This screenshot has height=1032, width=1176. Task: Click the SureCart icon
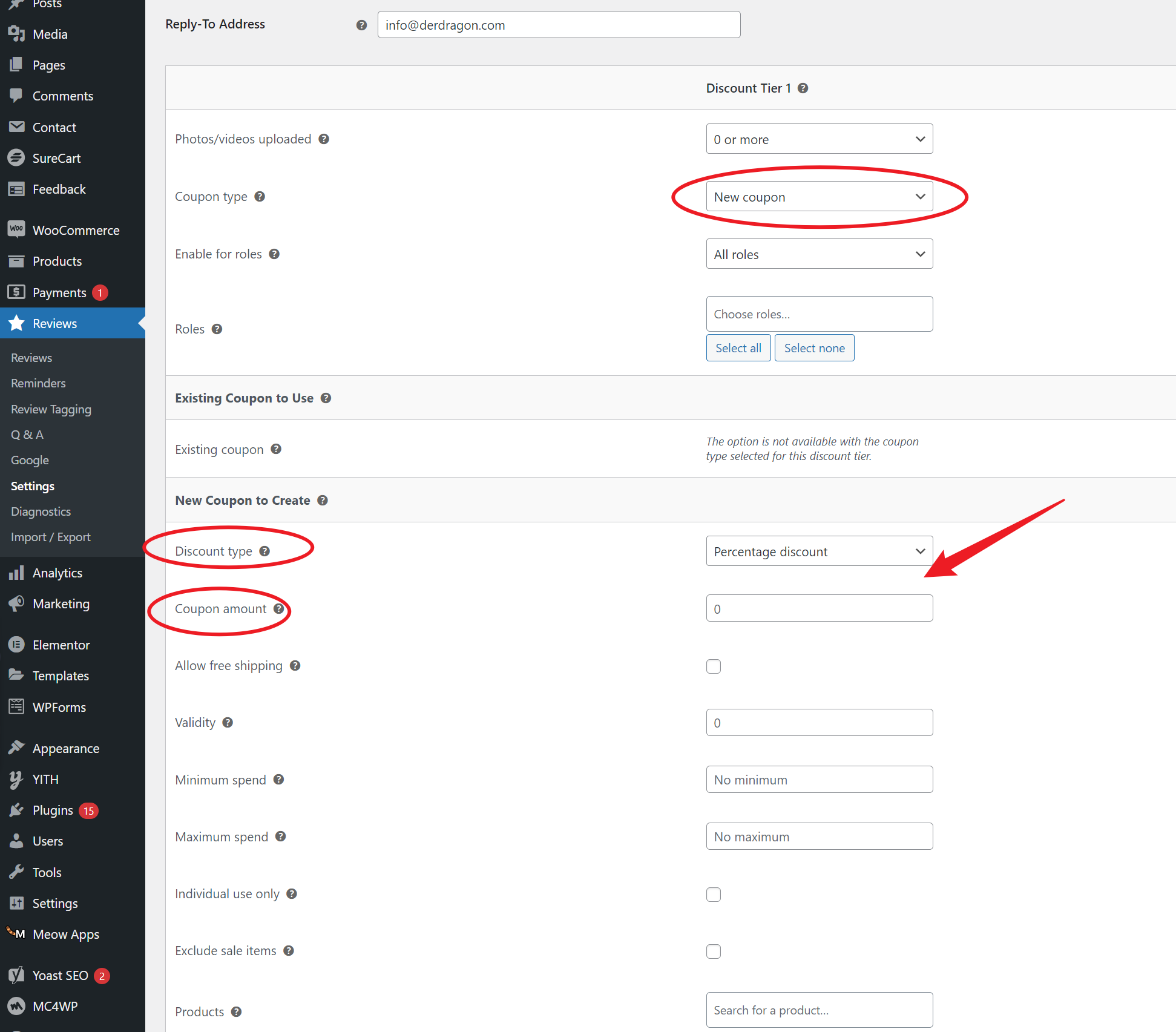(x=16, y=158)
